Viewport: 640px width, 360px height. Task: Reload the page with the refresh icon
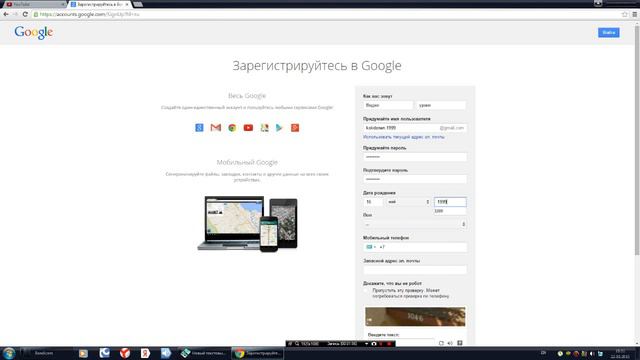click(25, 14)
